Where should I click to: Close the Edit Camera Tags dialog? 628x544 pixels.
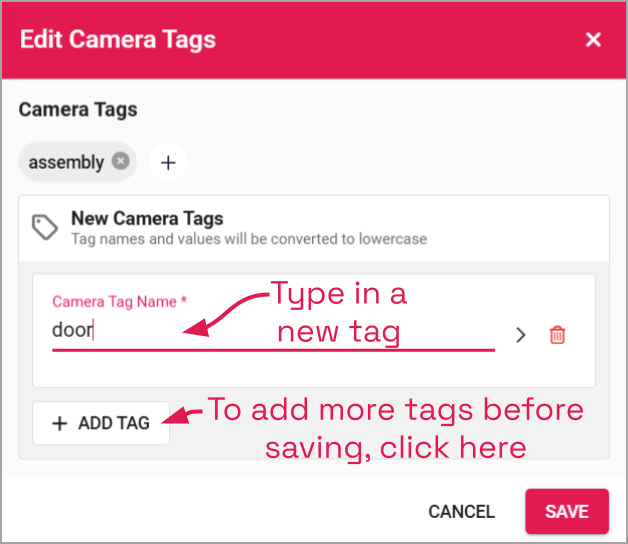[593, 39]
